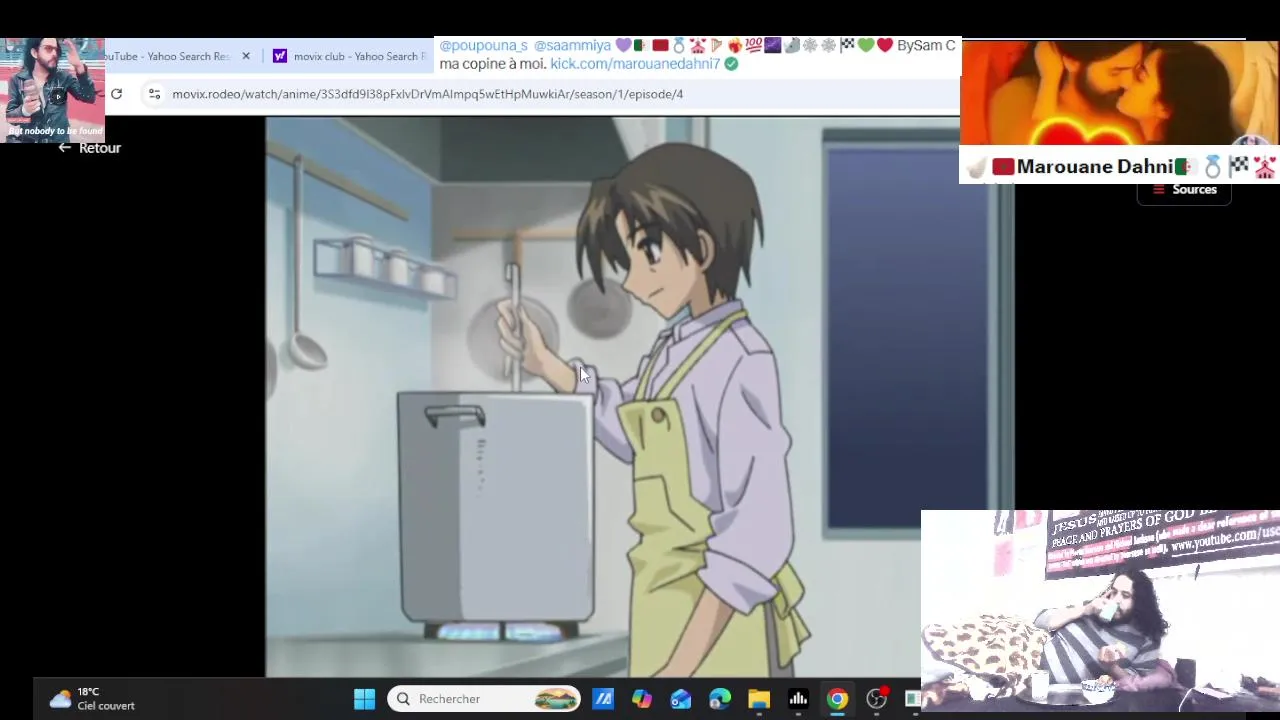Click the @saammiya mention
Image resolution: width=1280 pixels, height=720 pixels.
[x=572, y=46]
